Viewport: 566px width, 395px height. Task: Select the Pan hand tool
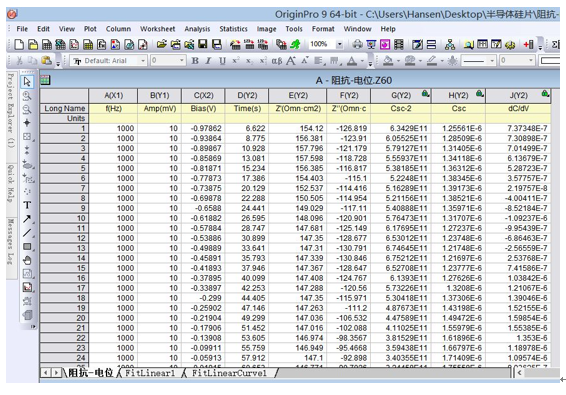click(x=27, y=260)
